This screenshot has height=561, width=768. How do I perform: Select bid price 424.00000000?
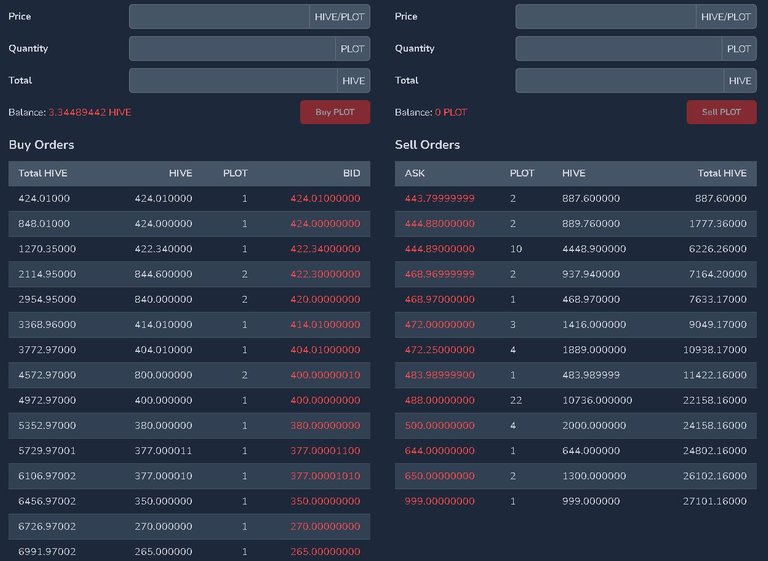325,223
